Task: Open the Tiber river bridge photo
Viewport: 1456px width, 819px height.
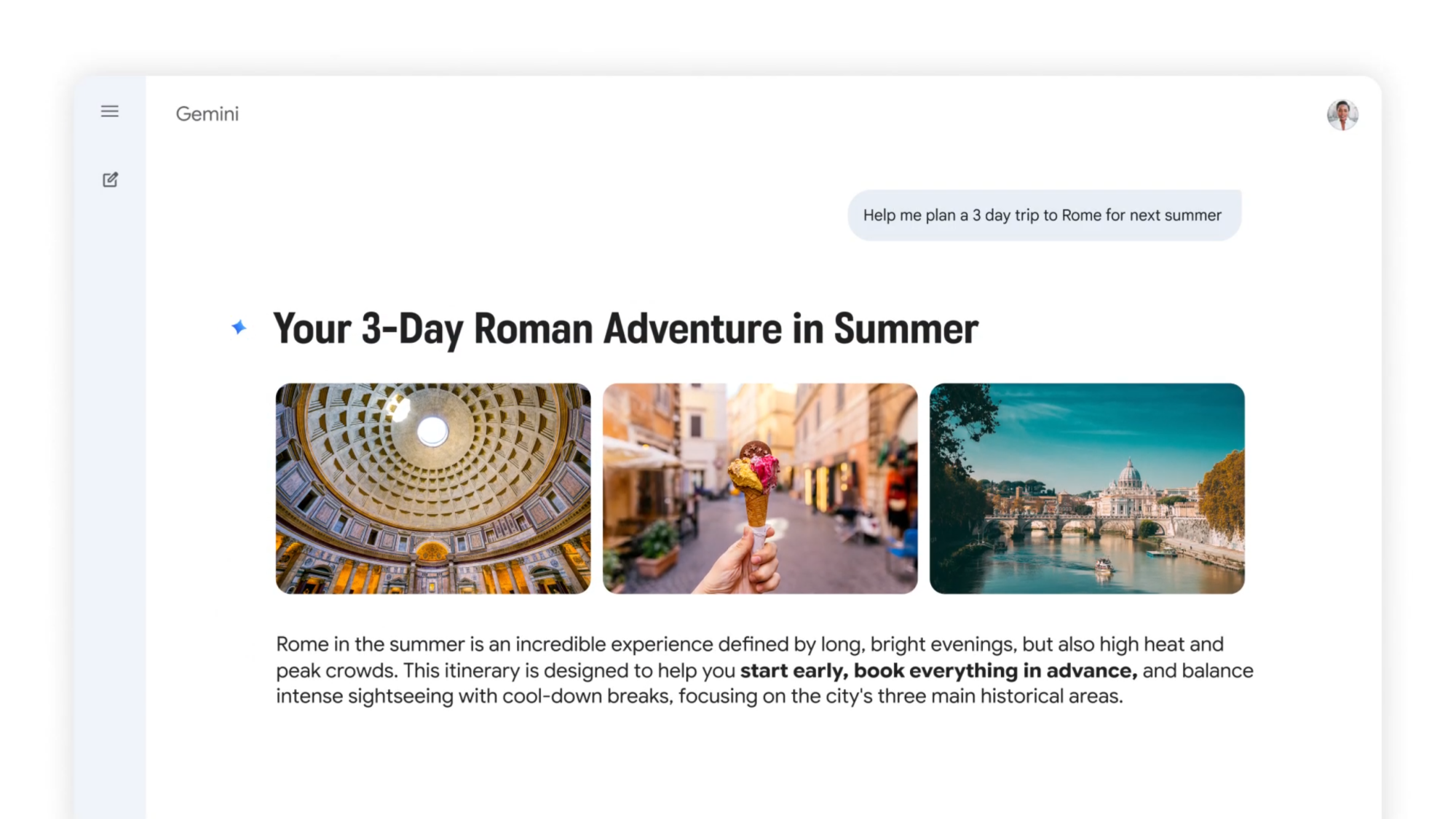Action: [x=1087, y=488]
